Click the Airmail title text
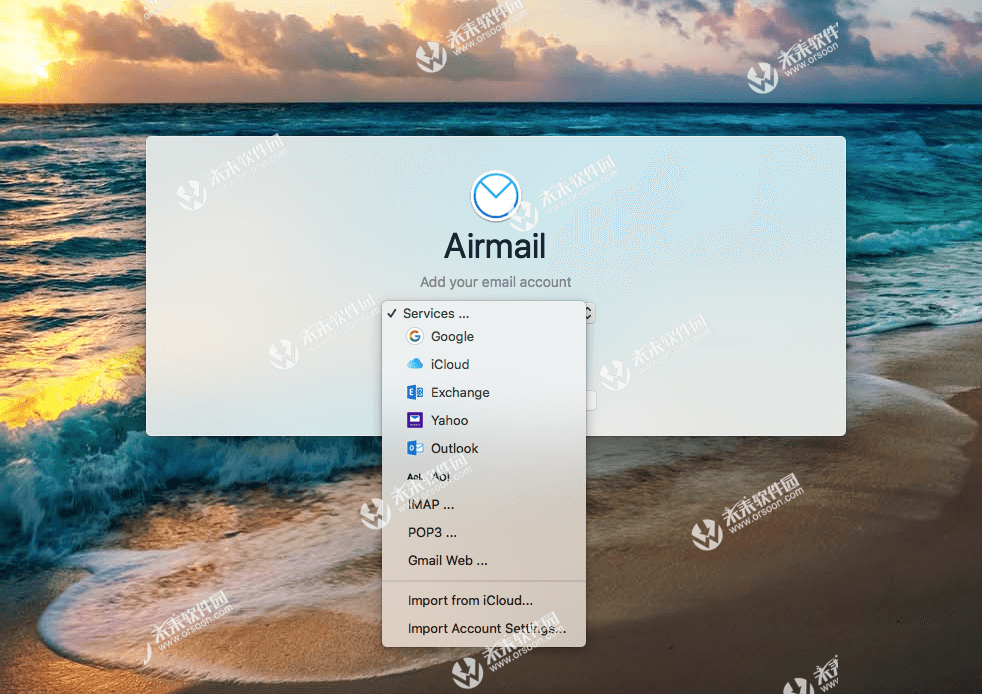The width and height of the screenshot is (982, 694). click(x=495, y=246)
